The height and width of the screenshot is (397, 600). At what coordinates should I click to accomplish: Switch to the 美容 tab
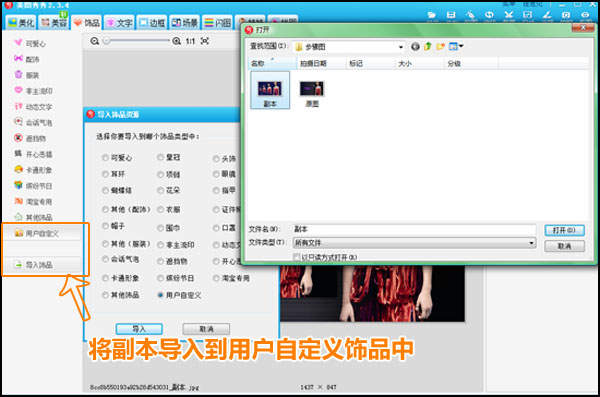(54, 23)
